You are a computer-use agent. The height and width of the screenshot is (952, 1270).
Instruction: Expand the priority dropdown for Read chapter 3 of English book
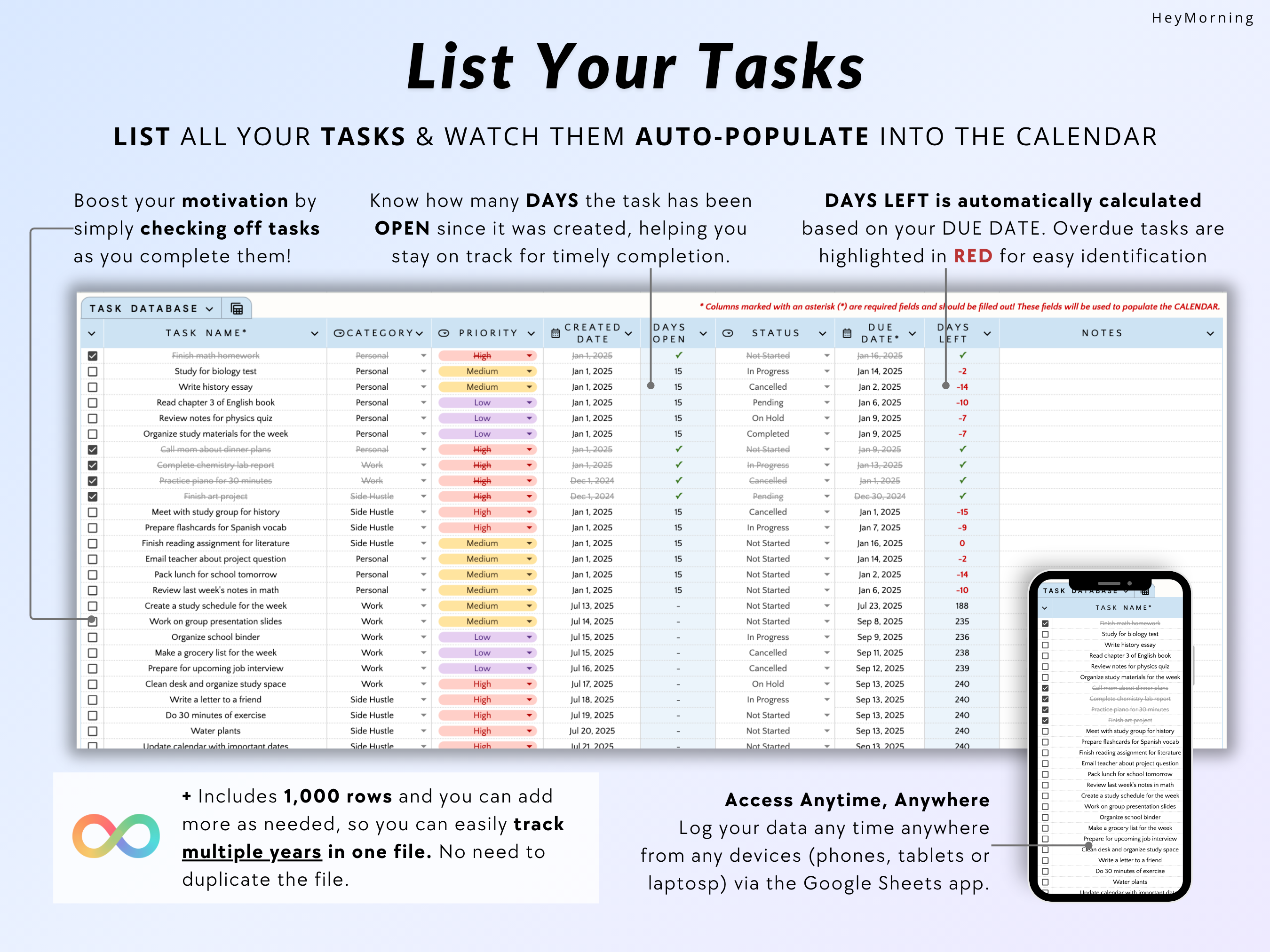(x=529, y=403)
